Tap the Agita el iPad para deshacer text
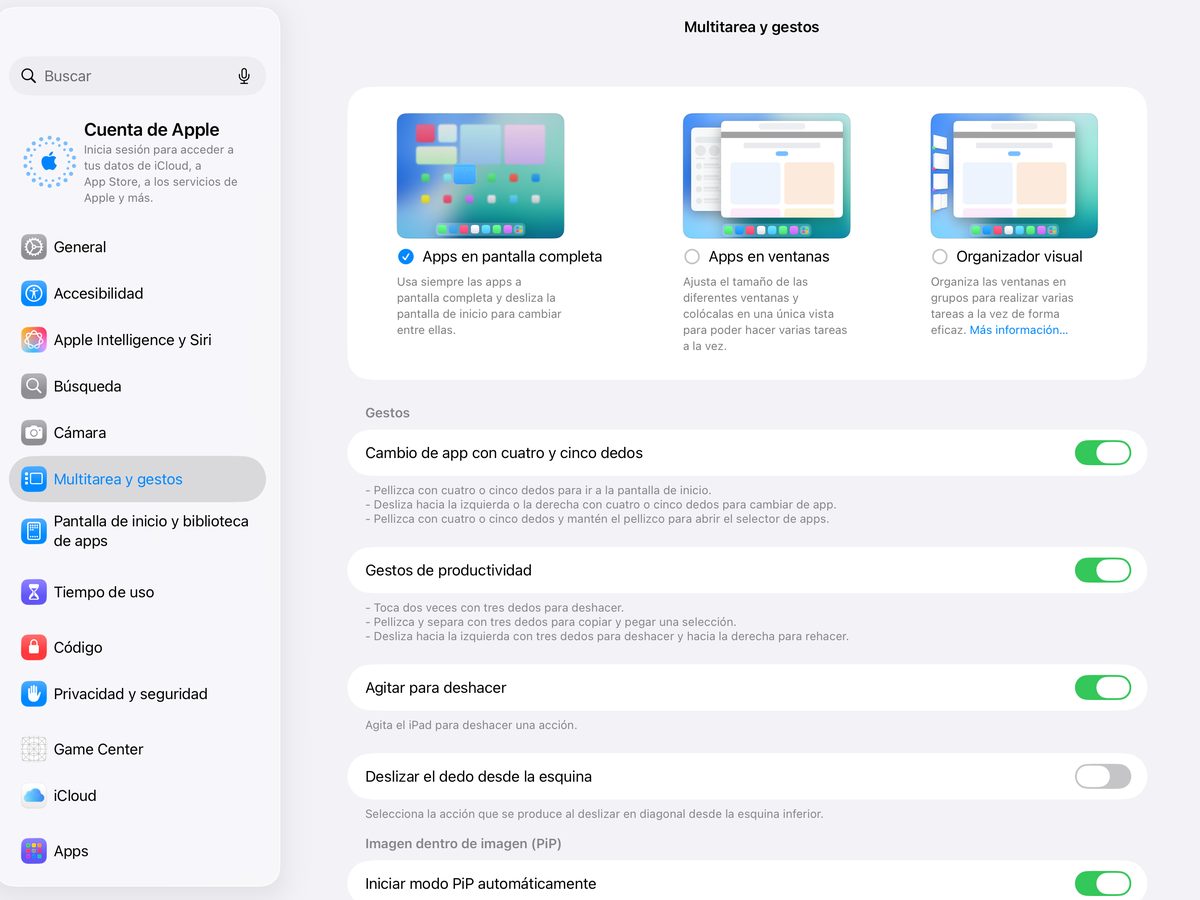The width and height of the screenshot is (1200, 900). pyautogui.click(x=471, y=725)
